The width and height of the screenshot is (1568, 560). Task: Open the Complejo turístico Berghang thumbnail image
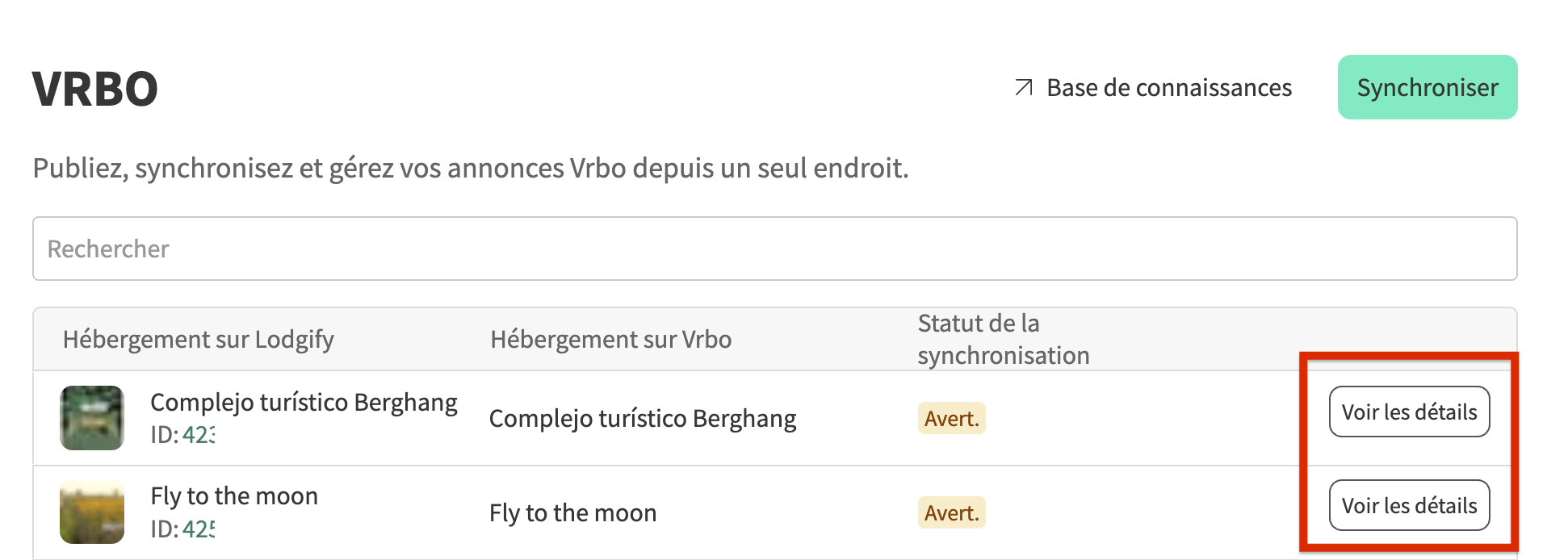(92, 418)
